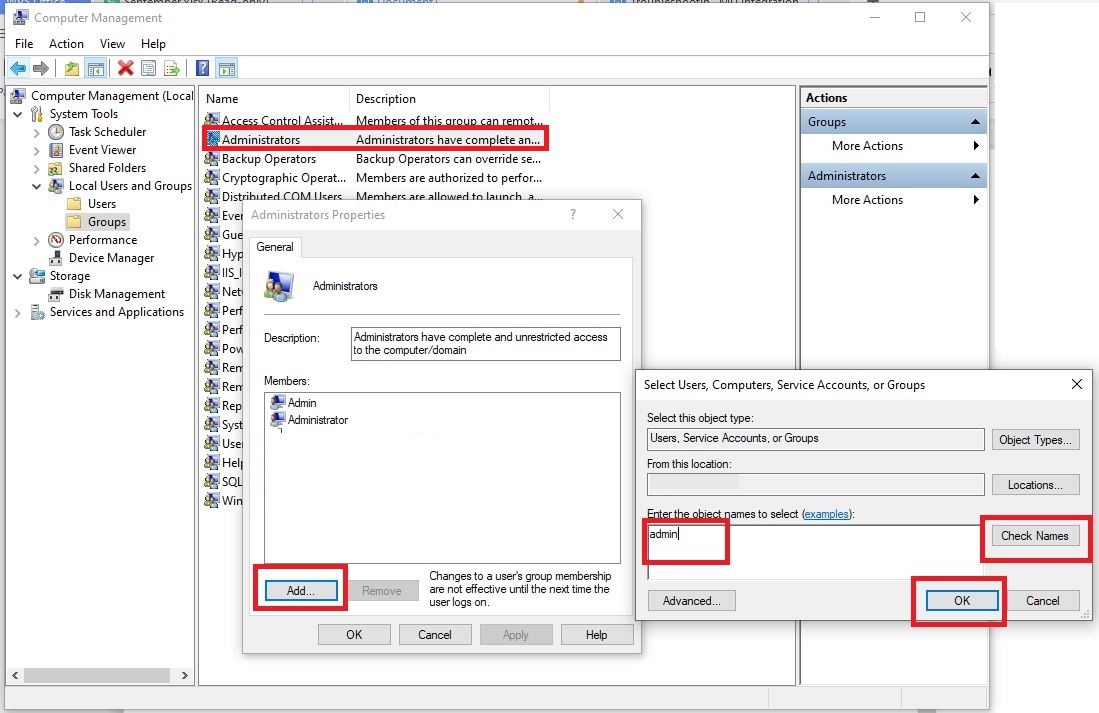Collapse the Local Users and Groups node

[37, 186]
